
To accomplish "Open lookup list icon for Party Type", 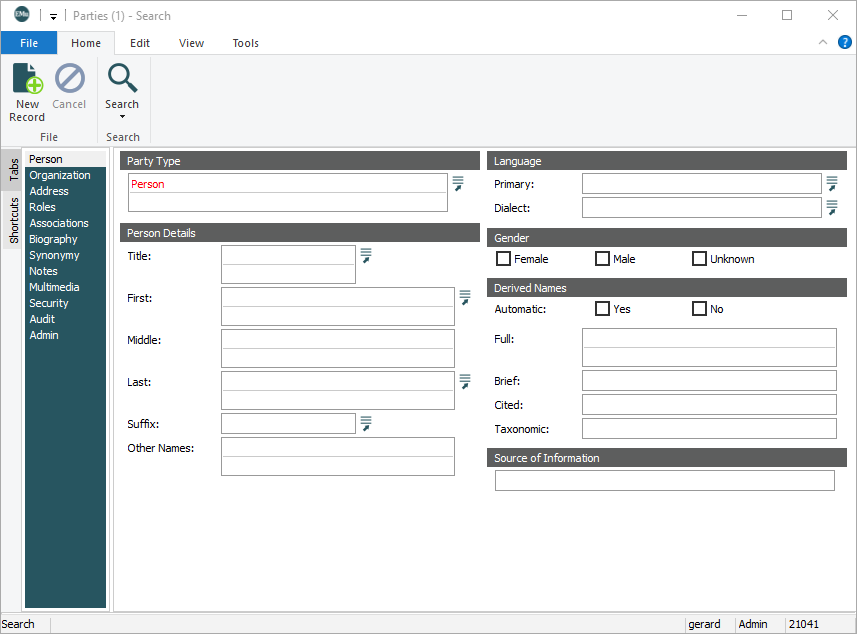I will tap(458, 183).
